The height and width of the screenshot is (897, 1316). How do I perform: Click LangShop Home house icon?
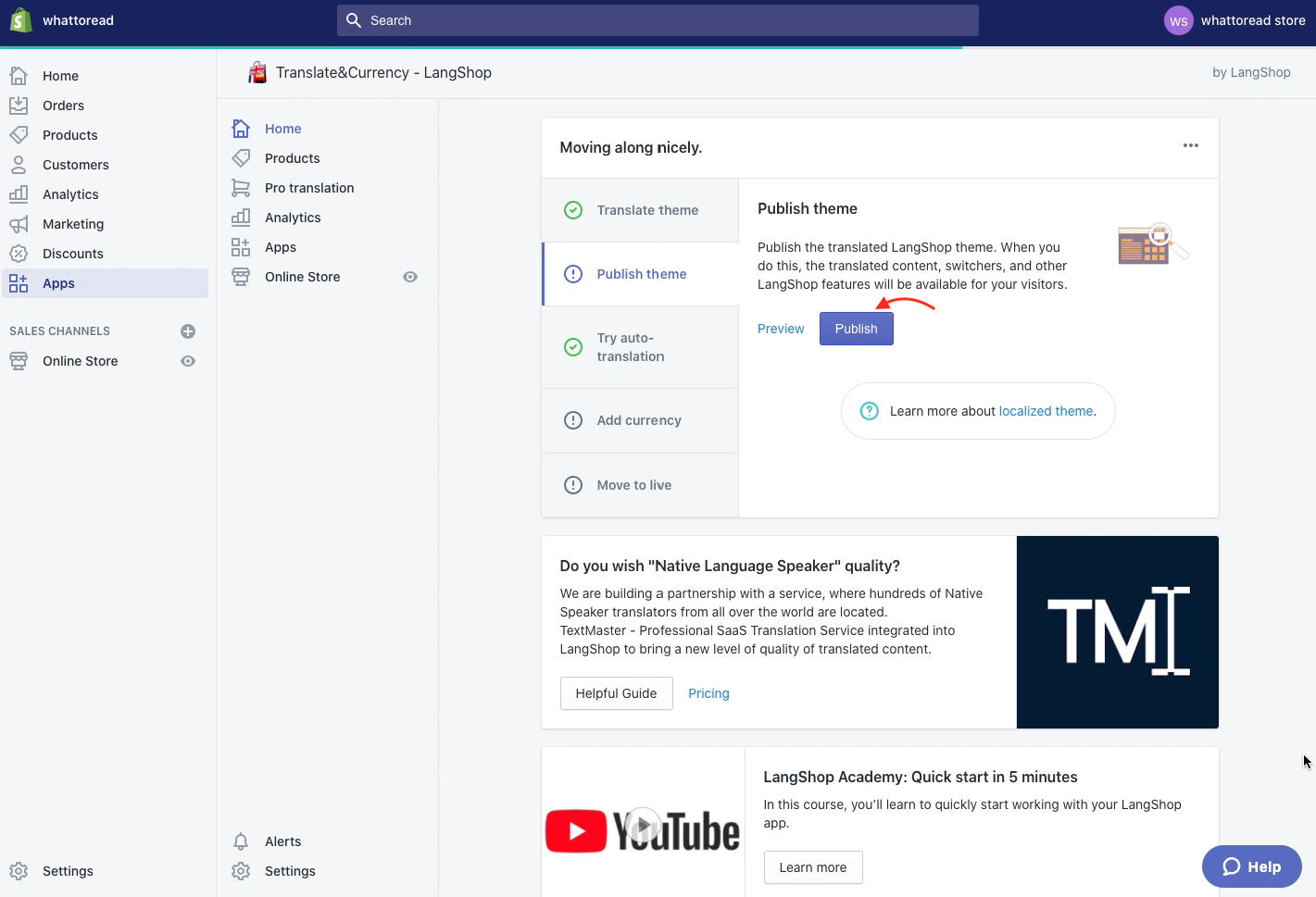click(241, 129)
